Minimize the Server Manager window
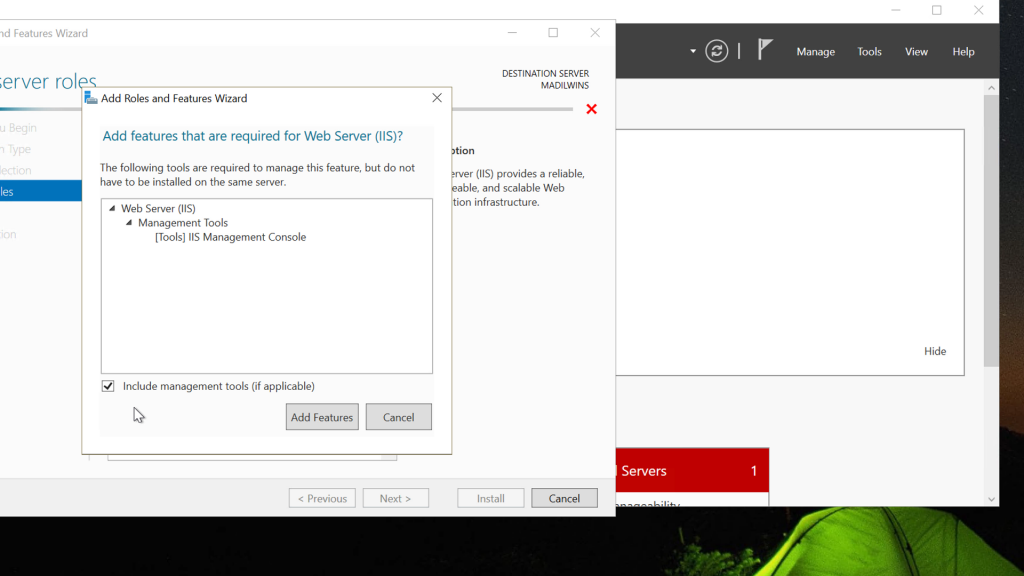 896,10
